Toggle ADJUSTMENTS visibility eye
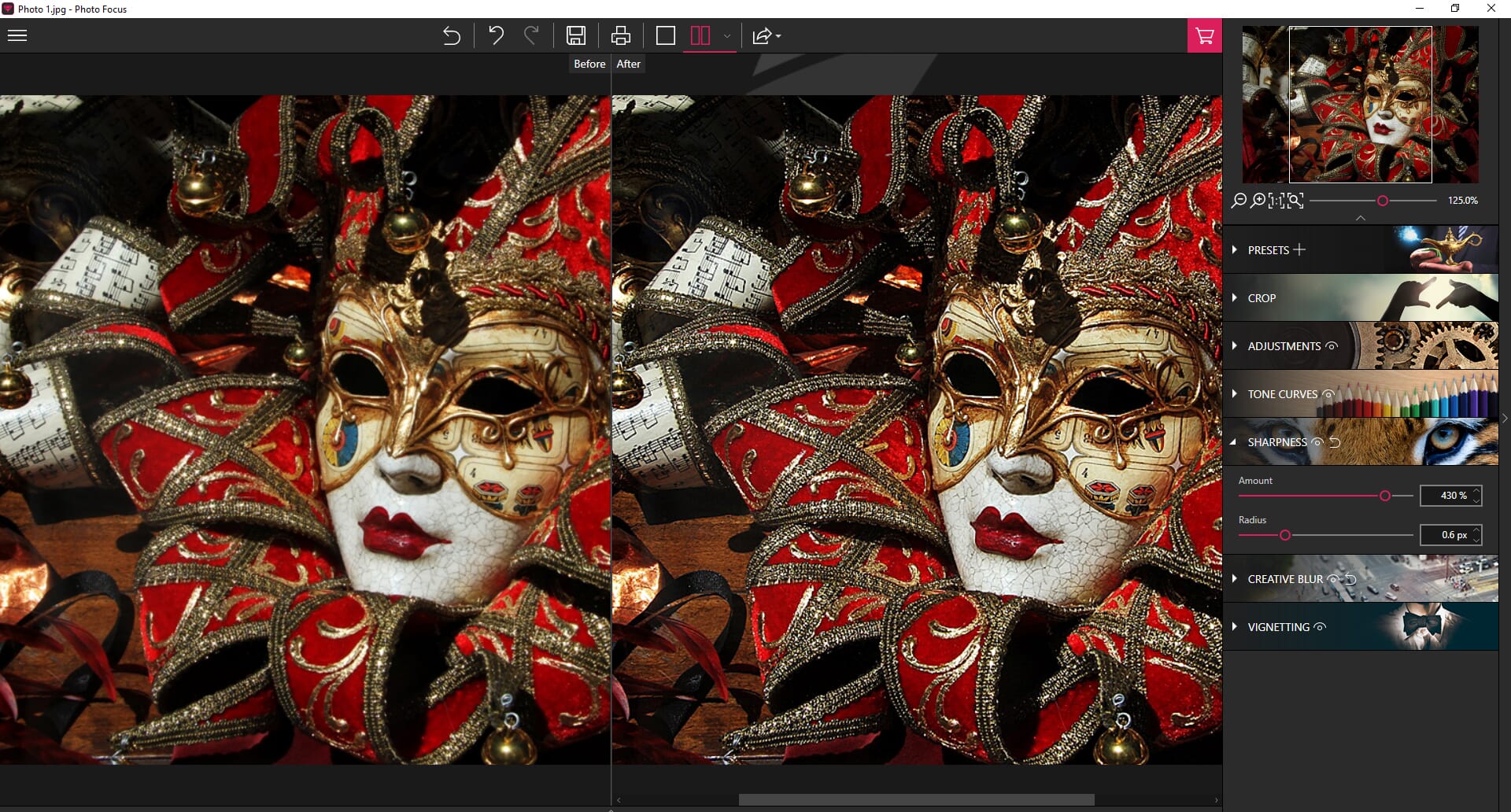The image size is (1511, 812). [x=1332, y=345]
